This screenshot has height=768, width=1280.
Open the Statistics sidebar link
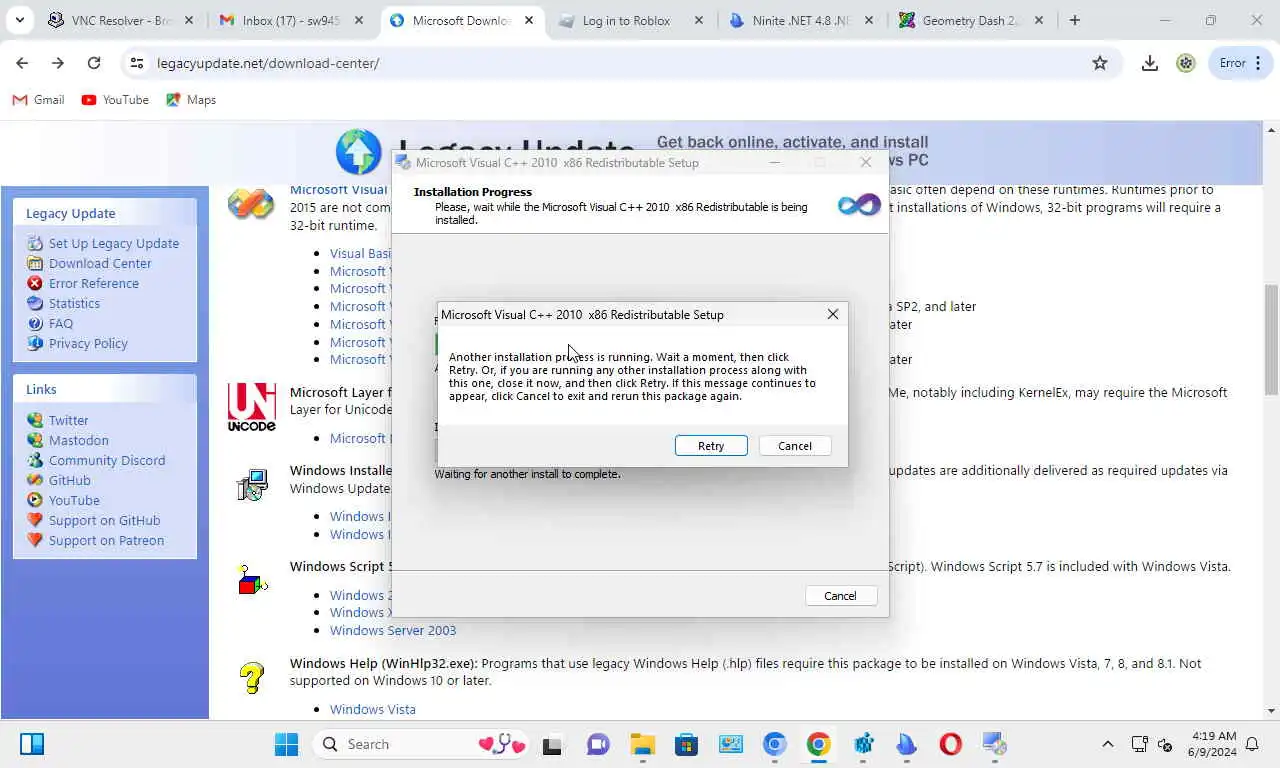coord(74,303)
